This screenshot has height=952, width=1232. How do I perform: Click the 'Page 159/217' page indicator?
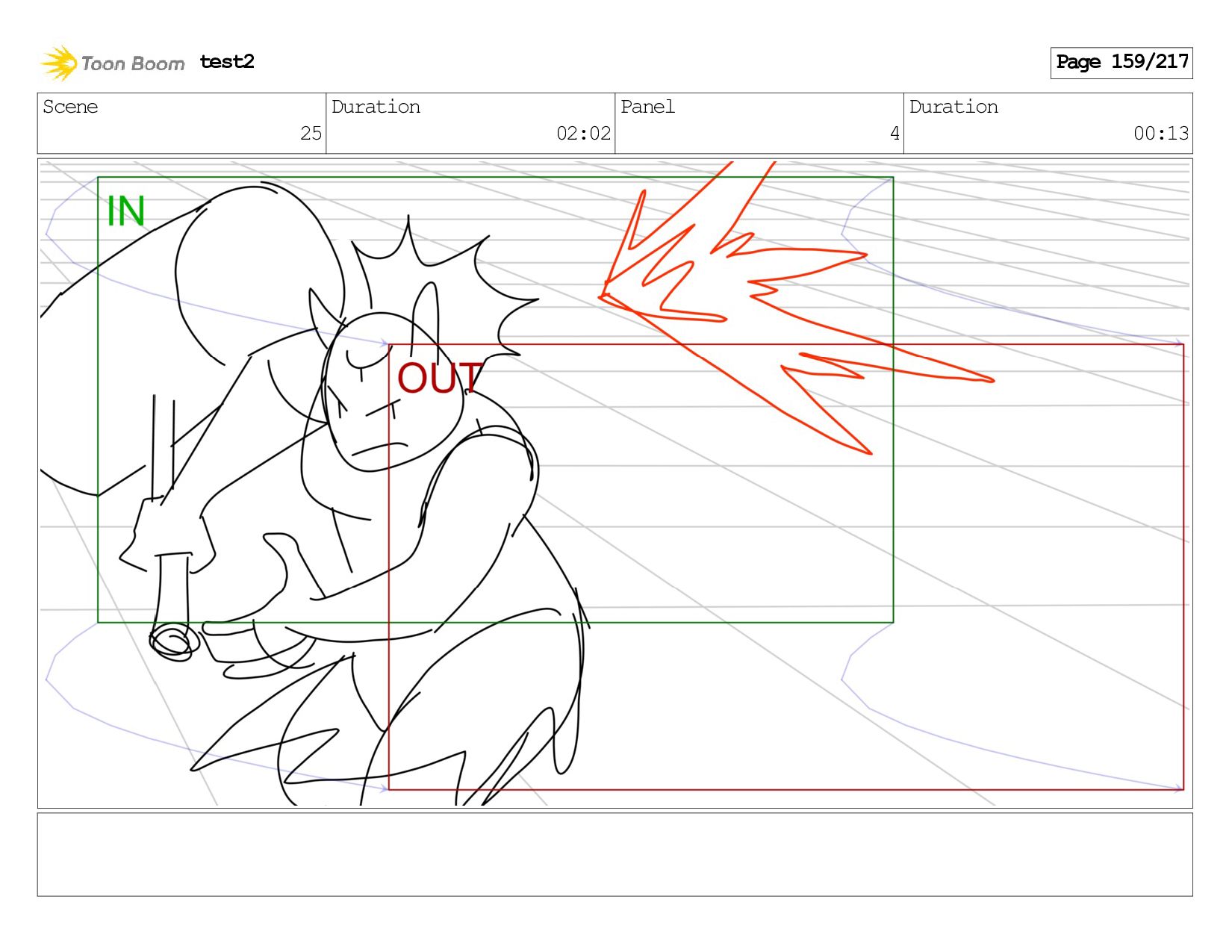pos(1121,62)
